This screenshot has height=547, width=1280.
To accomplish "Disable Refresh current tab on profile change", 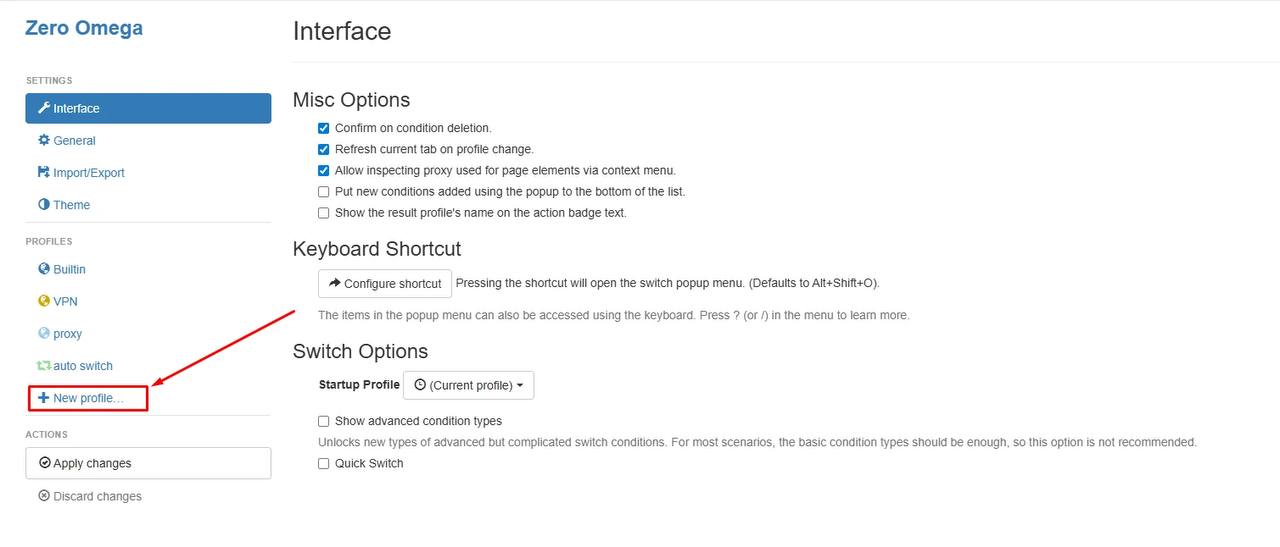I will tap(323, 149).
